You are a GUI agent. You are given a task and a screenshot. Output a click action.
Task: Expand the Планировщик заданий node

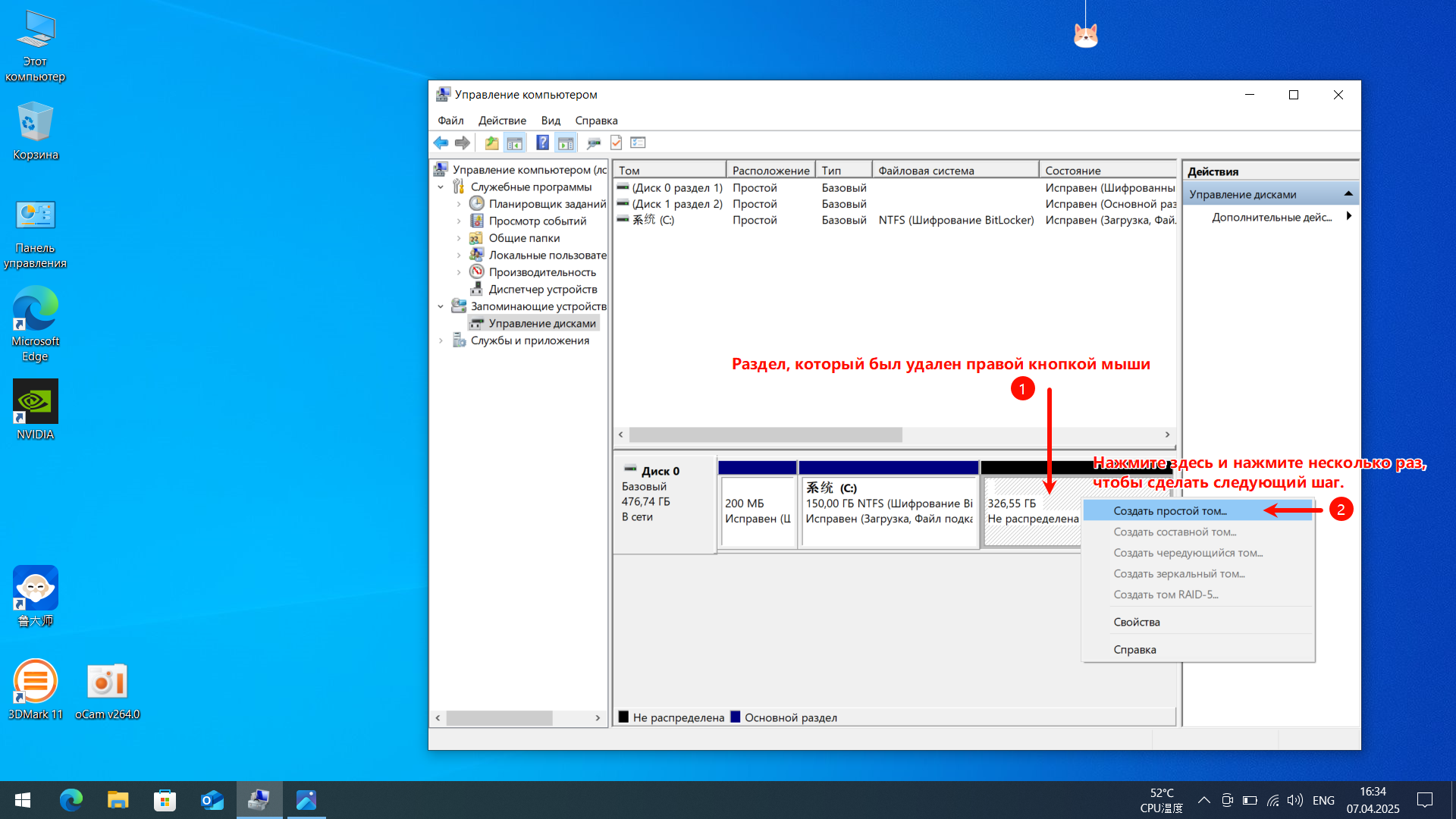[x=459, y=204]
